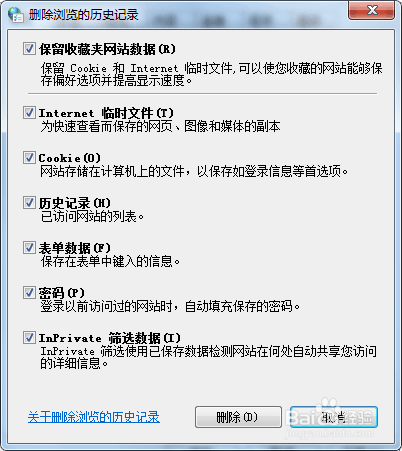Click the 删除 (D) button

pos(238,417)
